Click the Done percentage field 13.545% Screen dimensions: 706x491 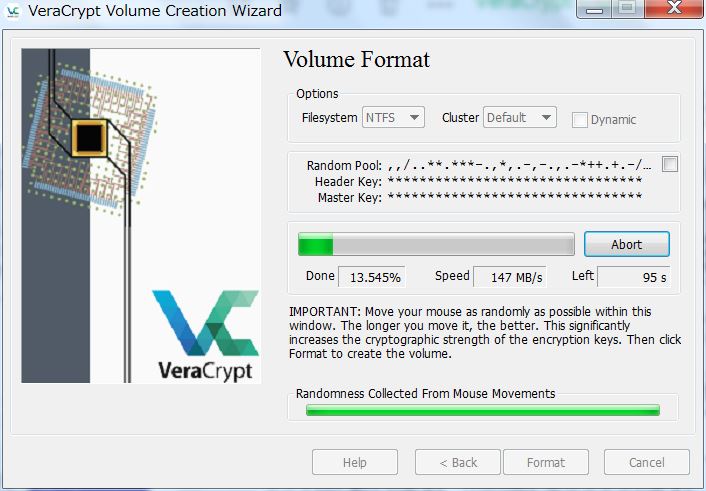tap(372, 277)
